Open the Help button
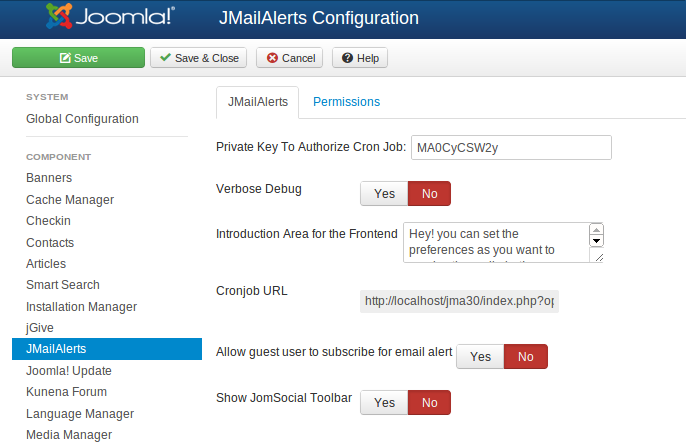Image resolution: width=686 pixels, height=448 pixels. coord(360,58)
